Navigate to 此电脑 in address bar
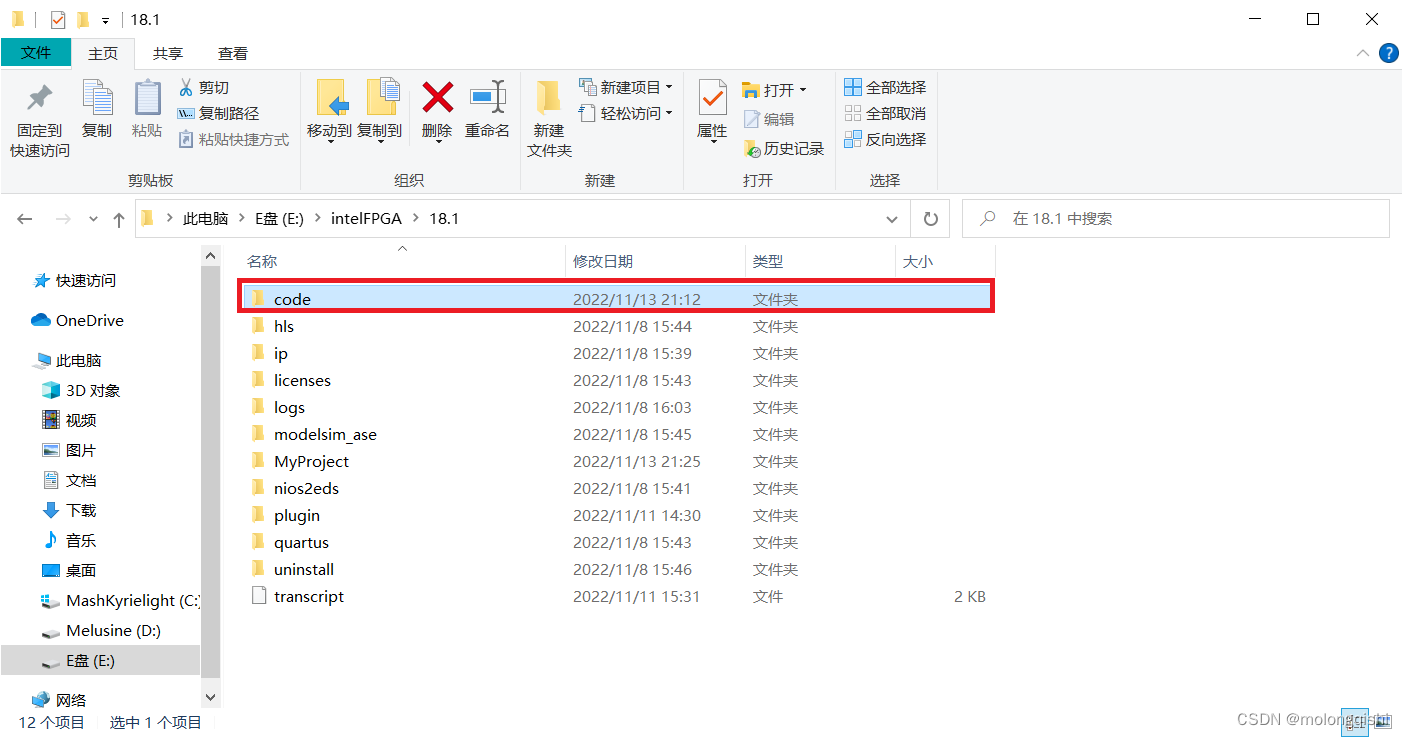The width and height of the screenshot is (1403, 738). point(205,219)
